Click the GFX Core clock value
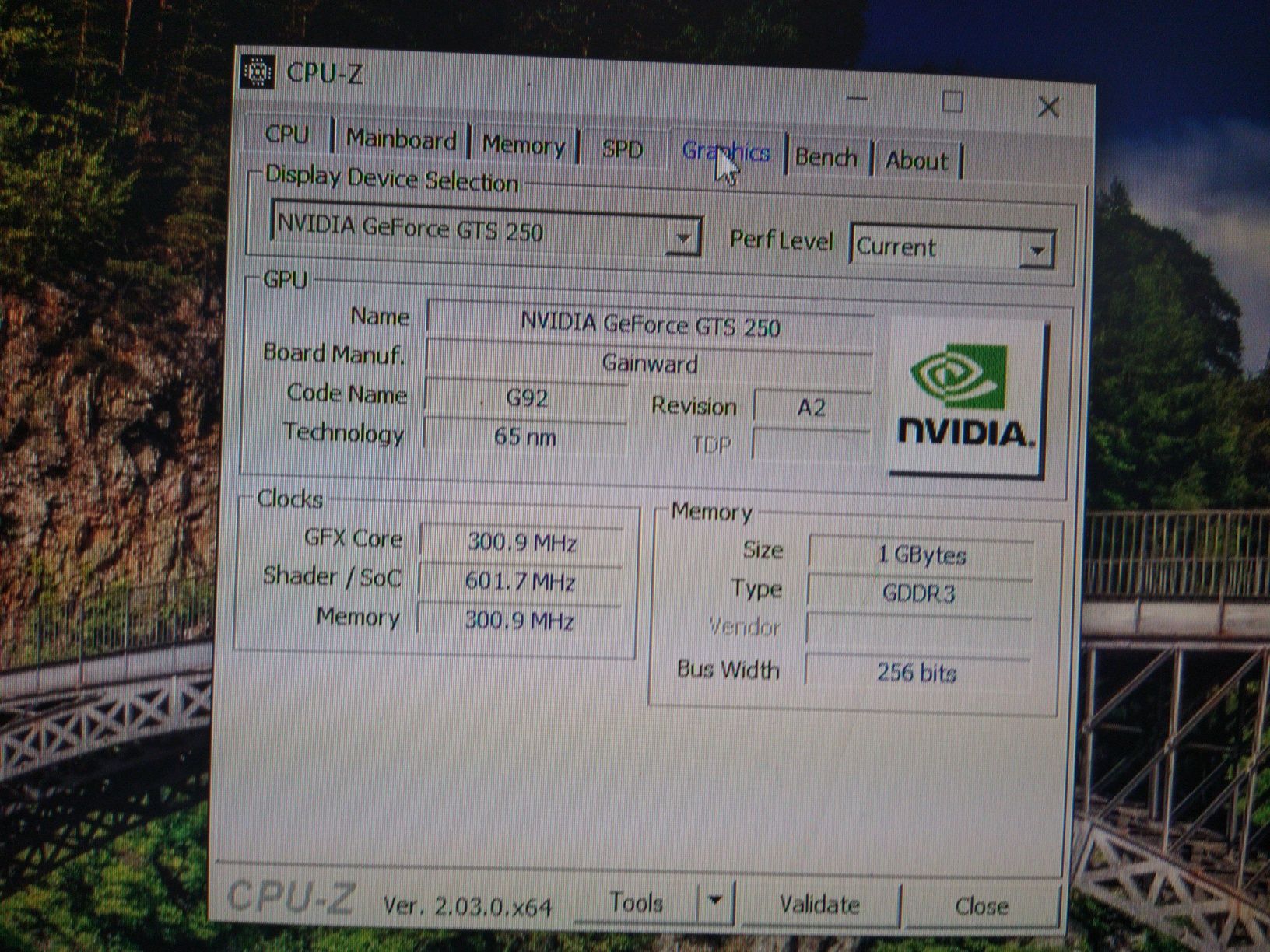Image resolution: width=1270 pixels, height=952 pixels. pos(521,542)
